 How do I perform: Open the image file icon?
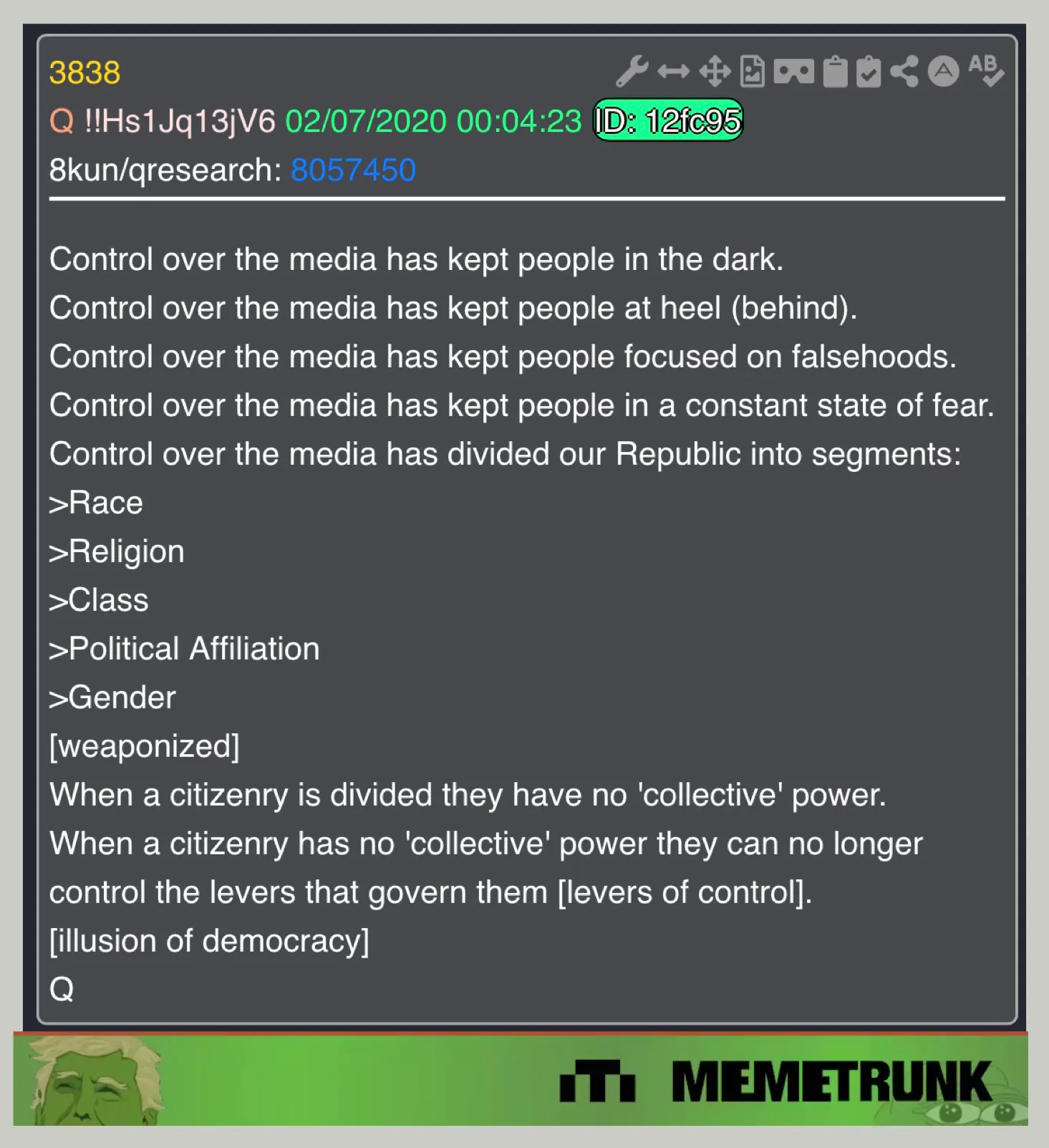click(x=753, y=72)
